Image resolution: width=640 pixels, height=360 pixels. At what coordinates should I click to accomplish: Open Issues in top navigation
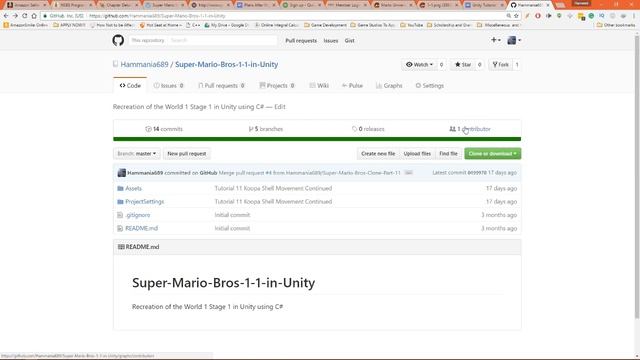(x=331, y=40)
